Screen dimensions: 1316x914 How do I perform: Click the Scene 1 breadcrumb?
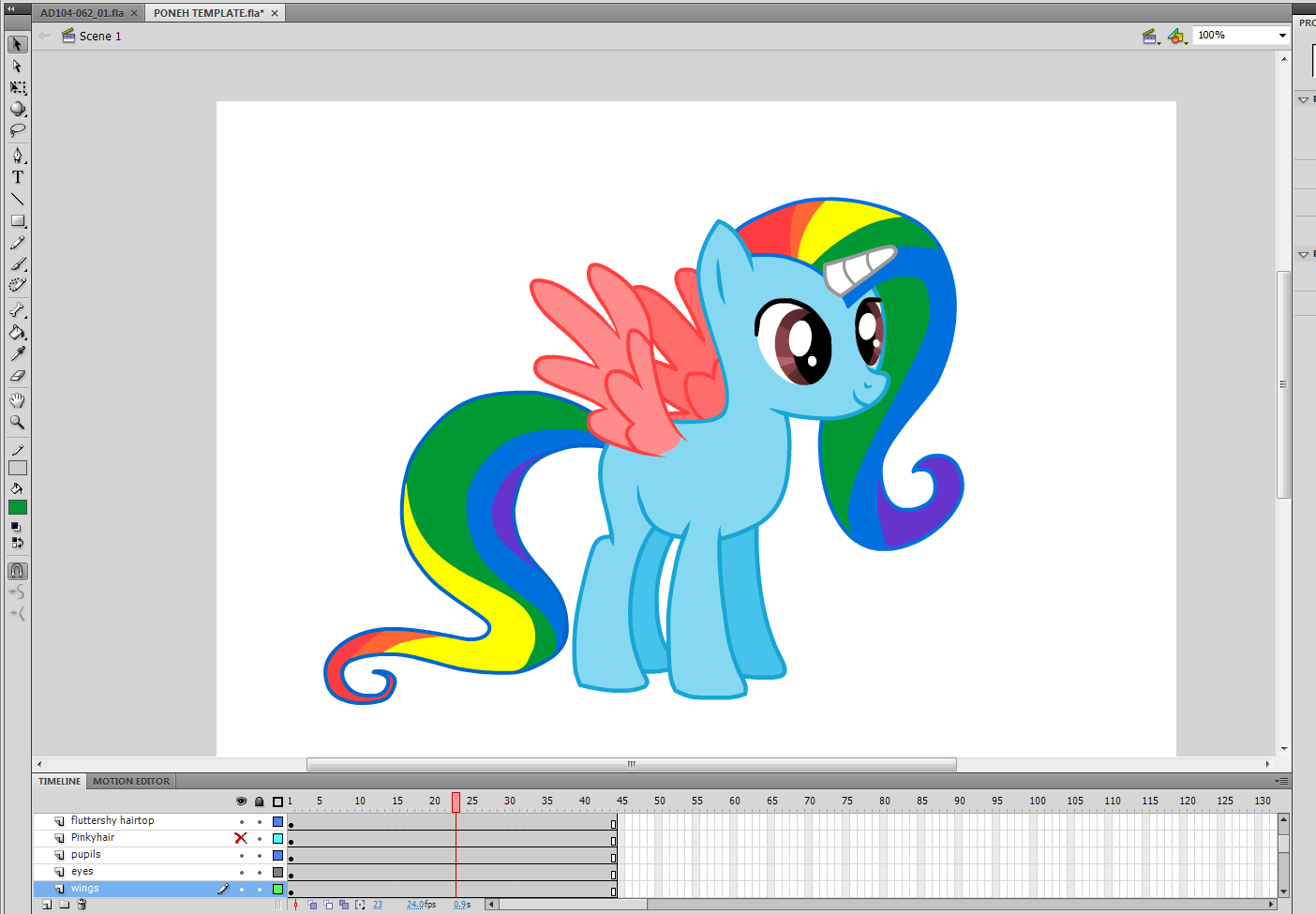(x=99, y=36)
